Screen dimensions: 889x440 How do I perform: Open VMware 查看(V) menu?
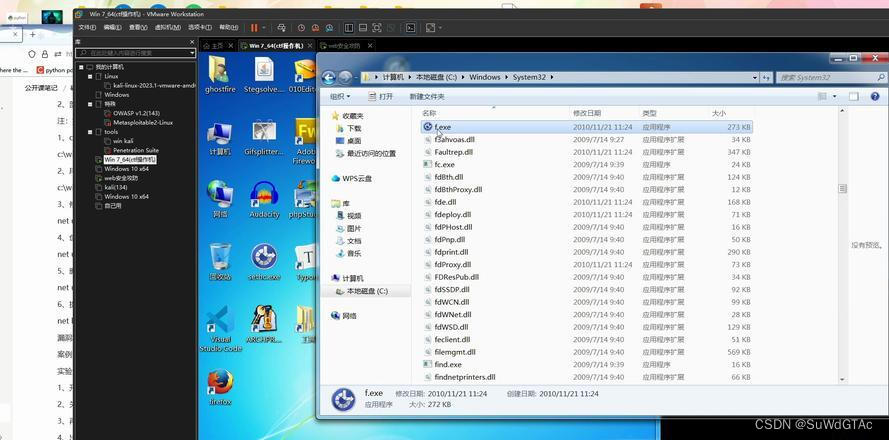pos(138,27)
